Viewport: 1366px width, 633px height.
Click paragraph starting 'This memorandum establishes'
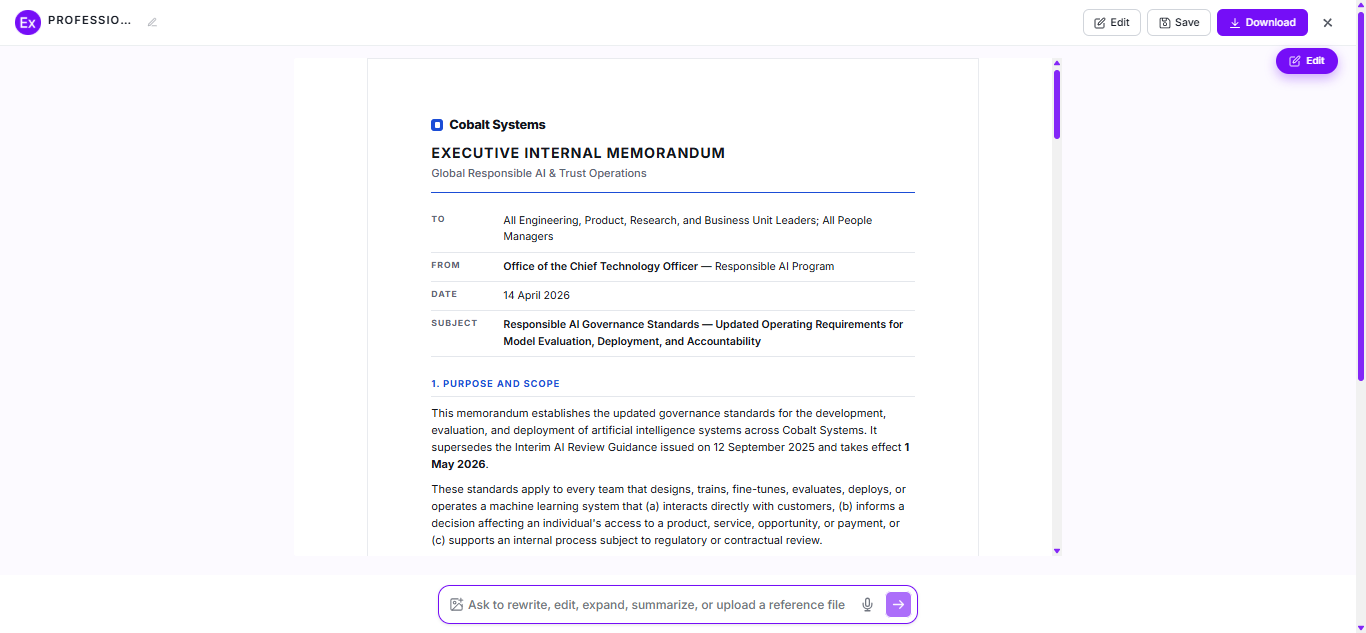tap(672, 438)
